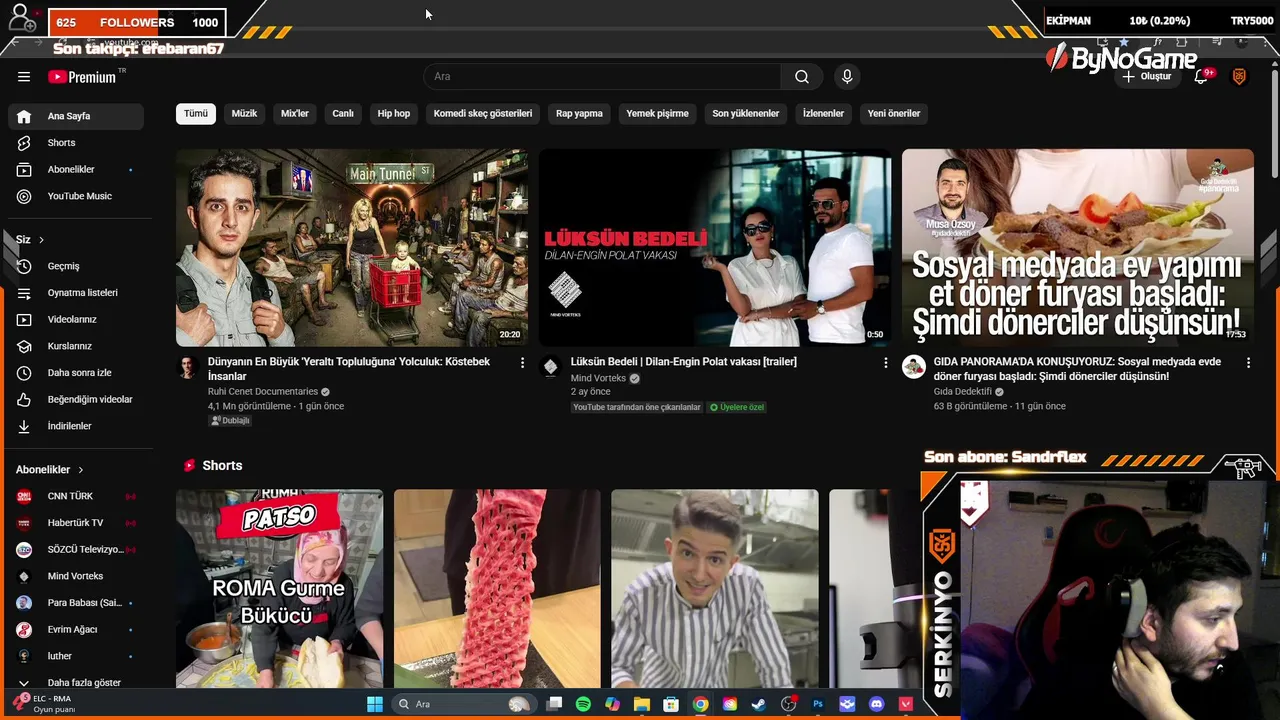Open the notifications bell
The height and width of the screenshot is (720, 1280).
coord(1202,77)
